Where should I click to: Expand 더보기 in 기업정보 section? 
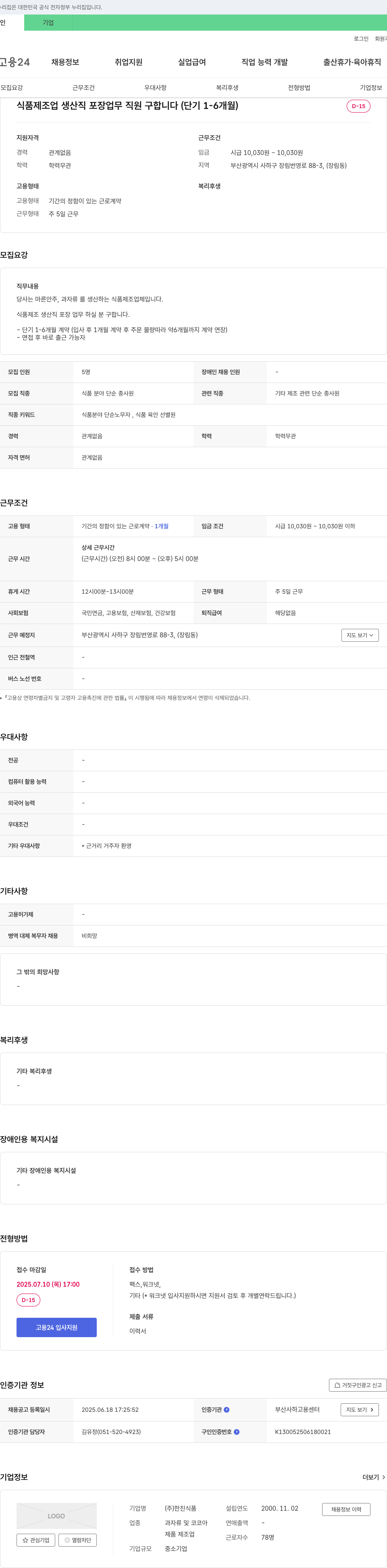[x=374, y=1477]
